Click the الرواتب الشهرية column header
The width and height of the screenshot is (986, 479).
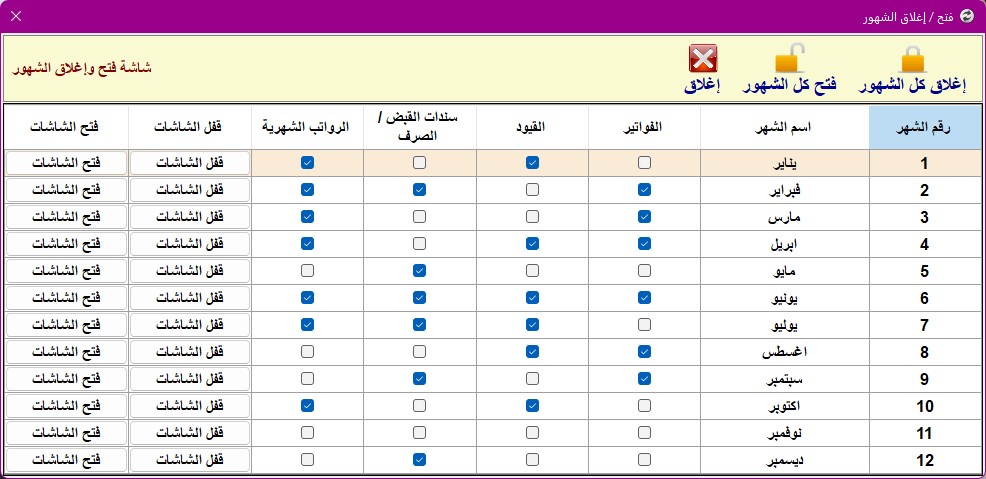pyautogui.click(x=307, y=128)
